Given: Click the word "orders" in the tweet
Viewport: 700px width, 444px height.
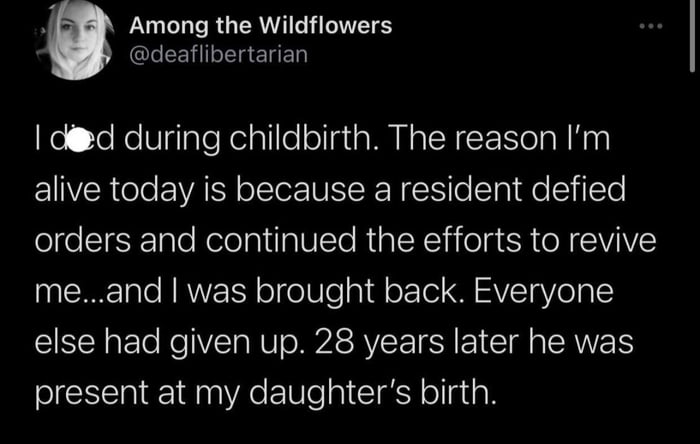Looking at the screenshot, I should 83,240.
